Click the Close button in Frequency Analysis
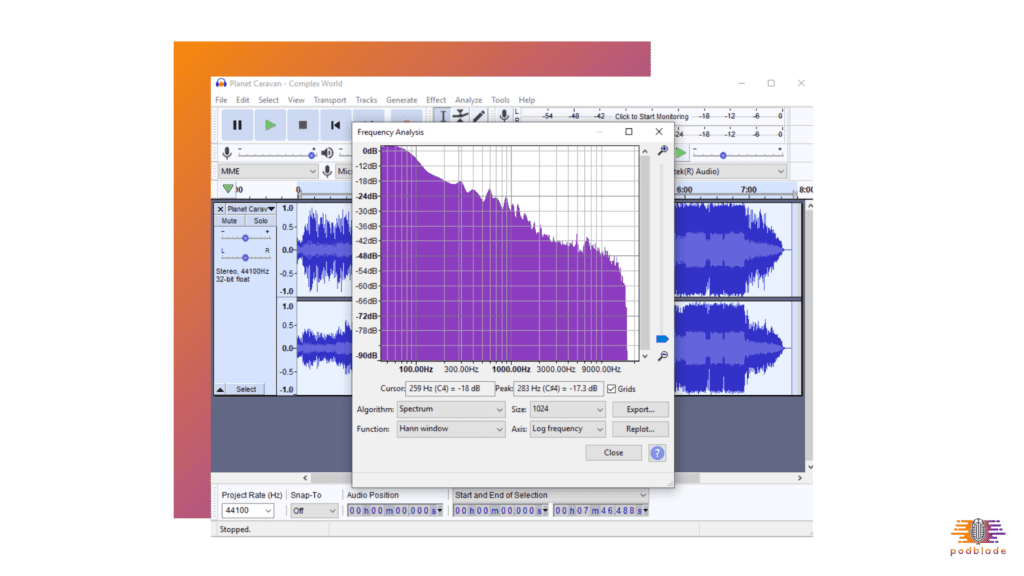This screenshot has width=1024, height=576. pyautogui.click(x=613, y=453)
